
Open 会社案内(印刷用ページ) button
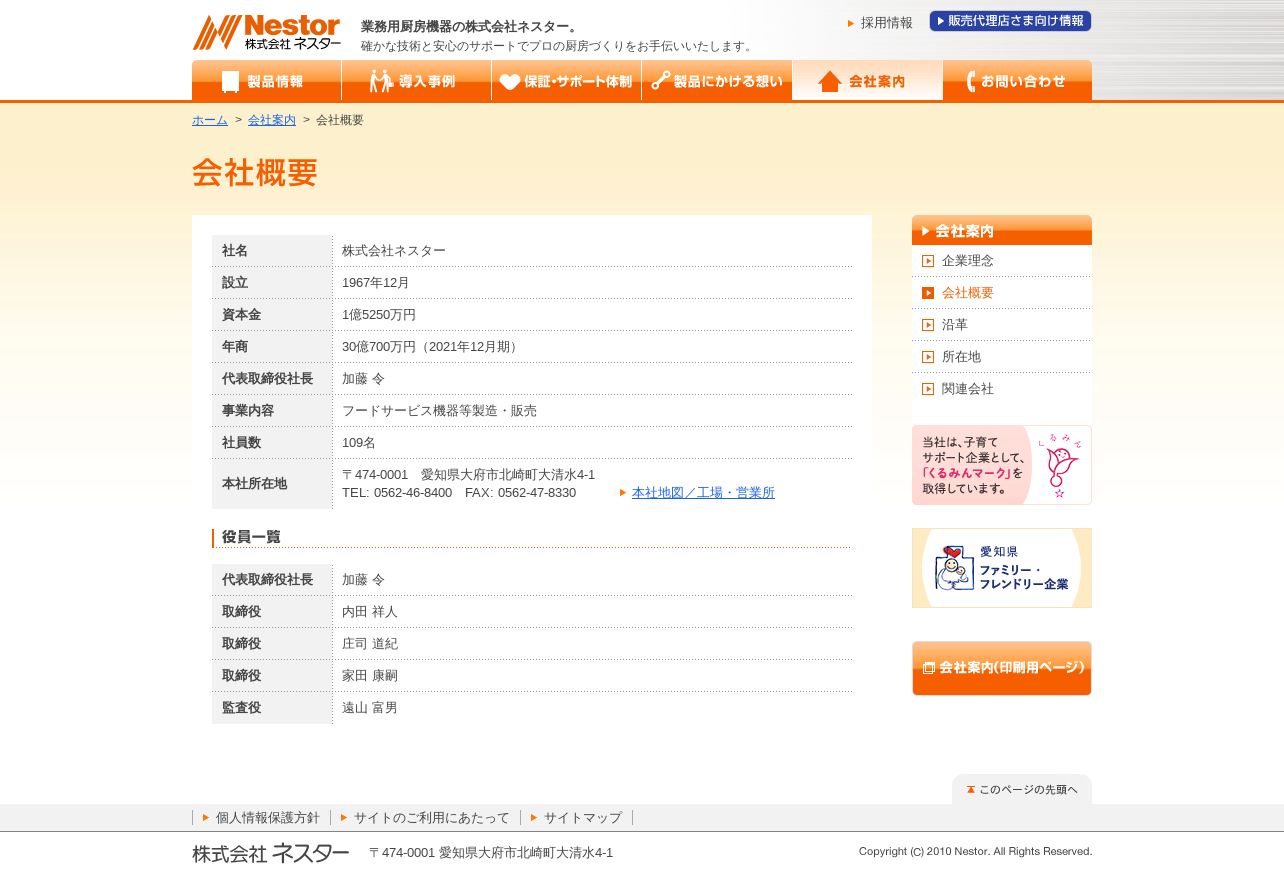coord(1001,668)
